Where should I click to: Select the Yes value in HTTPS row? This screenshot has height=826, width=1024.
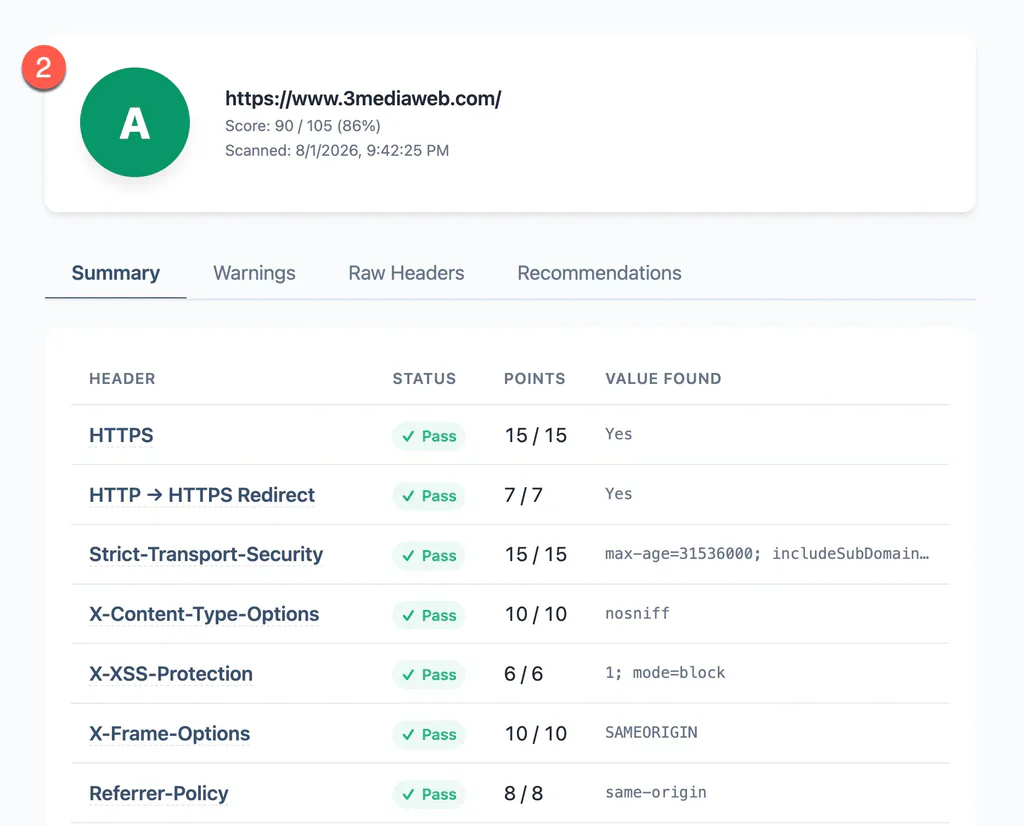coord(618,434)
